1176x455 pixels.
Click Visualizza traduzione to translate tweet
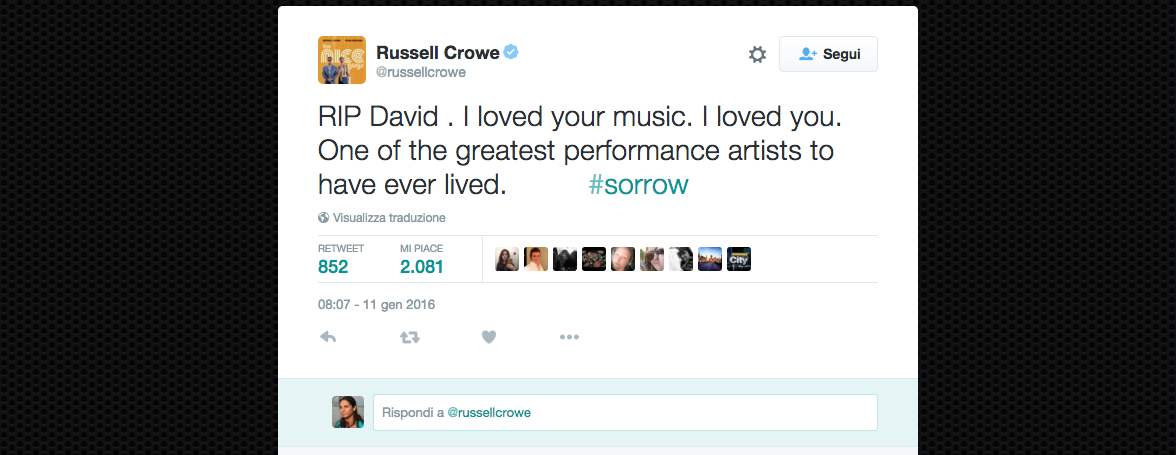pos(389,217)
